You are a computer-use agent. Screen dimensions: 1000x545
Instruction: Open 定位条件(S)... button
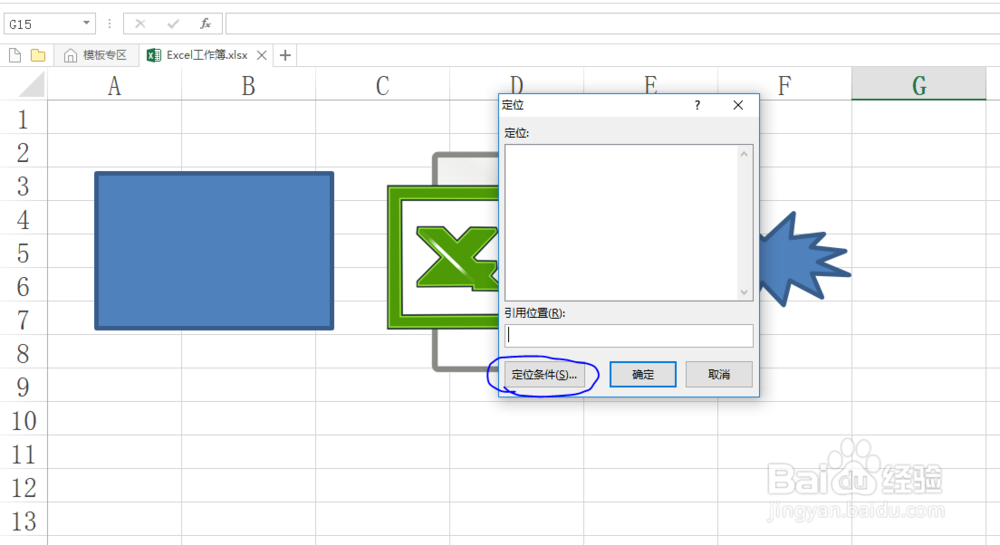click(x=544, y=375)
